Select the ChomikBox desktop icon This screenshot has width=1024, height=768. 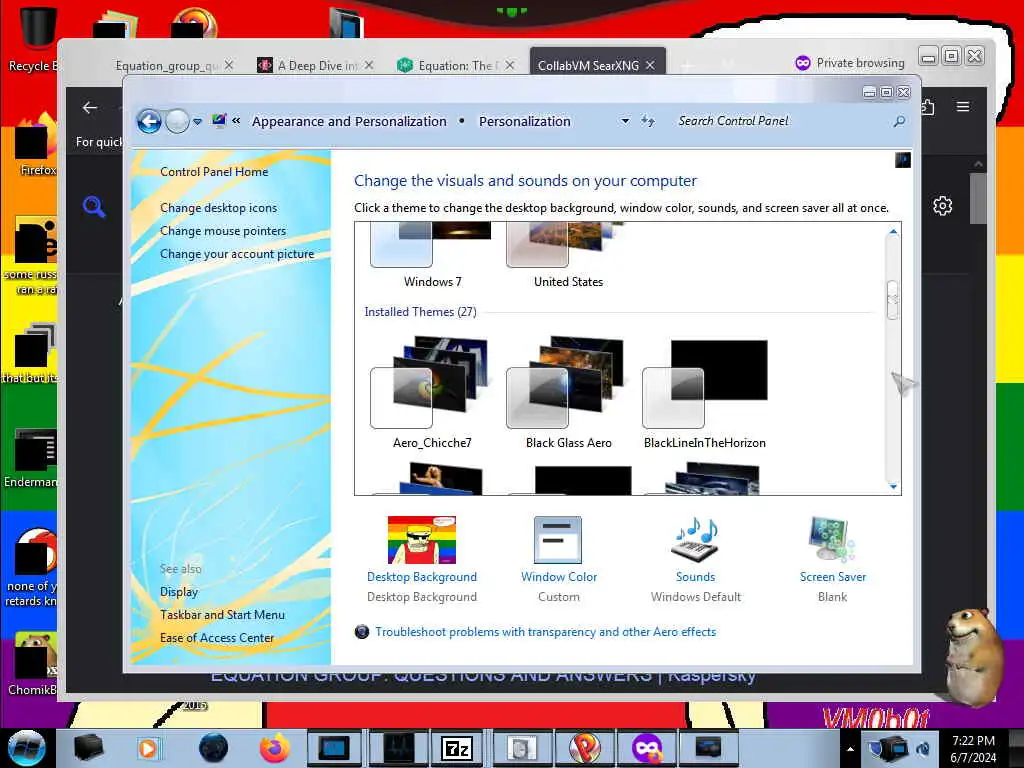(33, 663)
